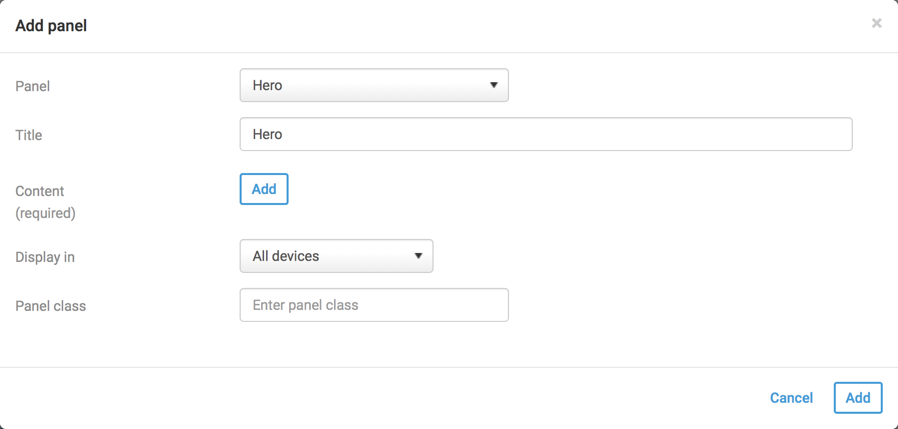Click the Panel field label
This screenshot has width=898, height=429.
pos(33,86)
